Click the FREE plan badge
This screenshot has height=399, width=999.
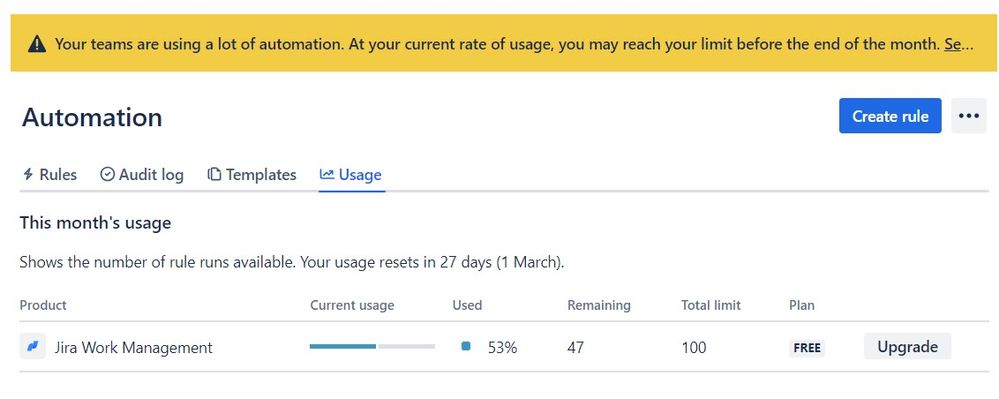click(807, 348)
